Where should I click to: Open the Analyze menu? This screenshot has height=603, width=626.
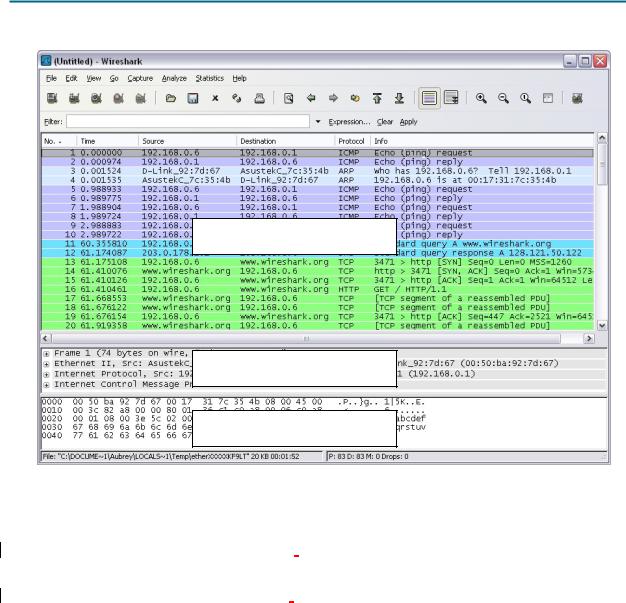click(x=174, y=78)
